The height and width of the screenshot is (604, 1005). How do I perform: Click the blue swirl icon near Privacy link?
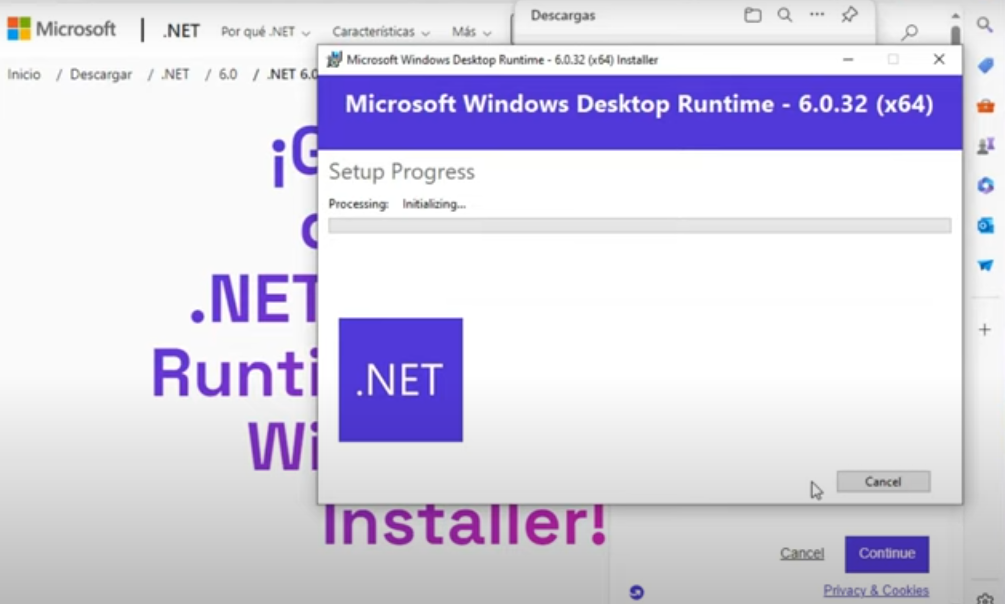tap(636, 592)
